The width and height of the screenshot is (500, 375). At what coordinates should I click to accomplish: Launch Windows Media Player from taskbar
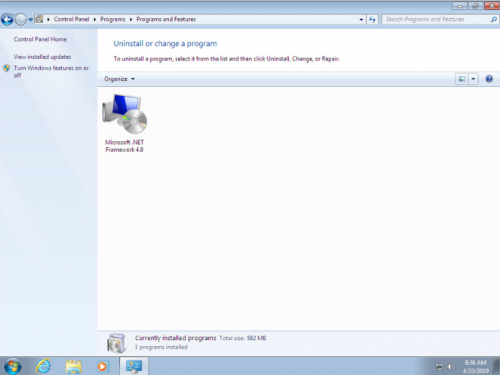point(102,366)
